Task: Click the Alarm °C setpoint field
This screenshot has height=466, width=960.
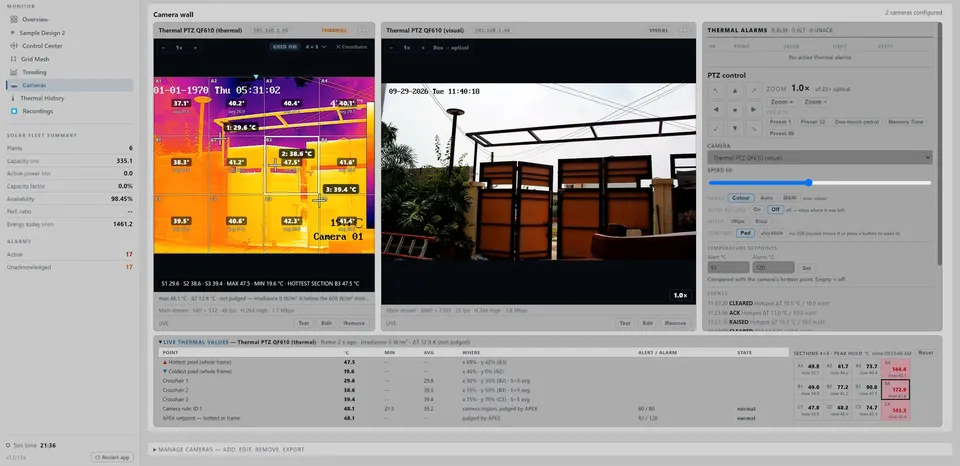Action: pyautogui.click(x=774, y=268)
